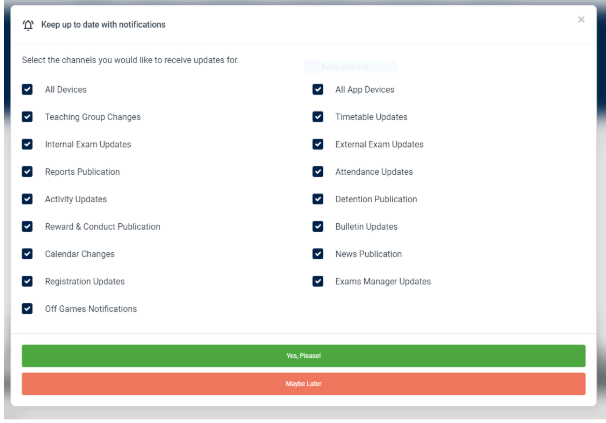The height and width of the screenshot is (423, 606).
Task: Close the notifications dialog with X
Action: [582, 20]
